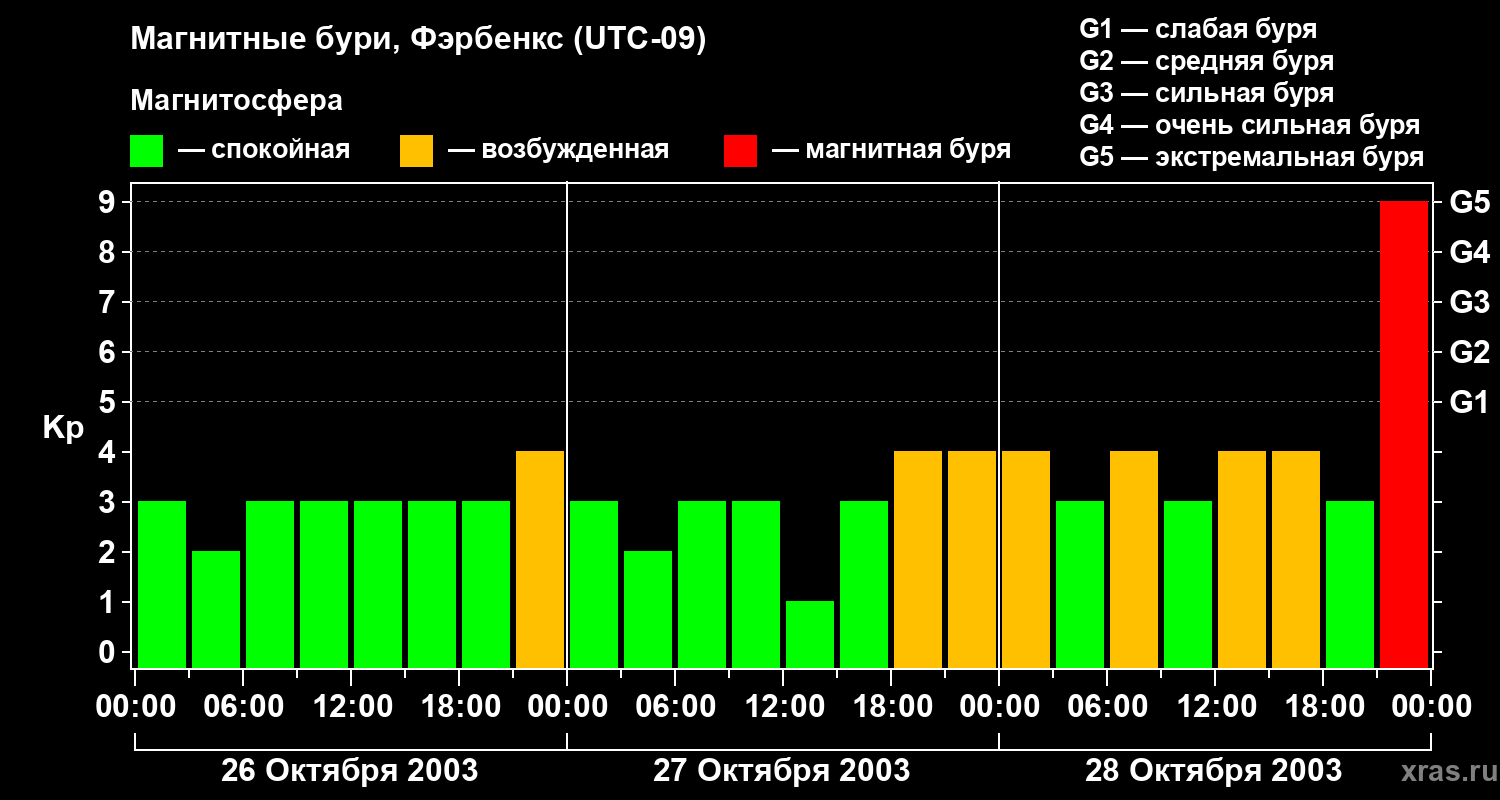
Task: Pick the Kp 2 bar on 27 October
Action: click(x=648, y=609)
